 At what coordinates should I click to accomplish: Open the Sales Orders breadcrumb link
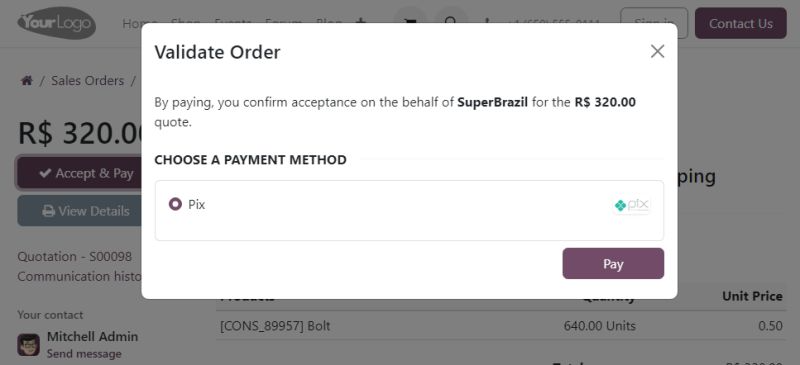(x=87, y=81)
